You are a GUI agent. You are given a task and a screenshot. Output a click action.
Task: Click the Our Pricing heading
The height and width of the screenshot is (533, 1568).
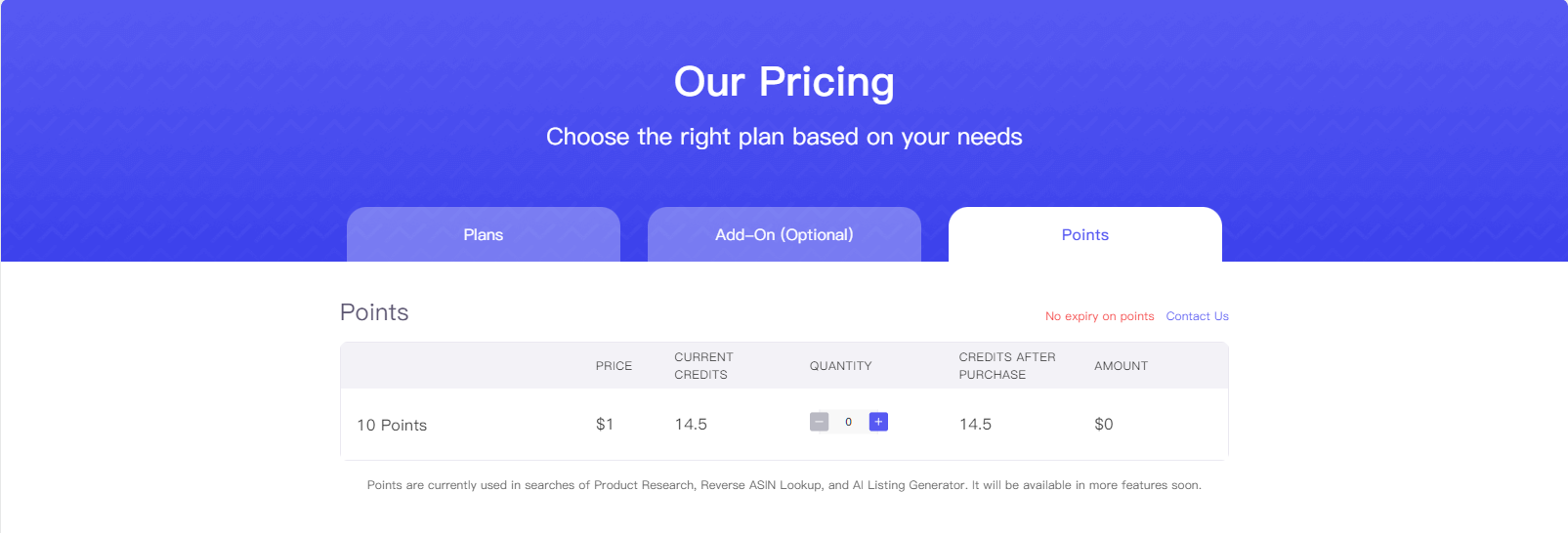pos(784,82)
